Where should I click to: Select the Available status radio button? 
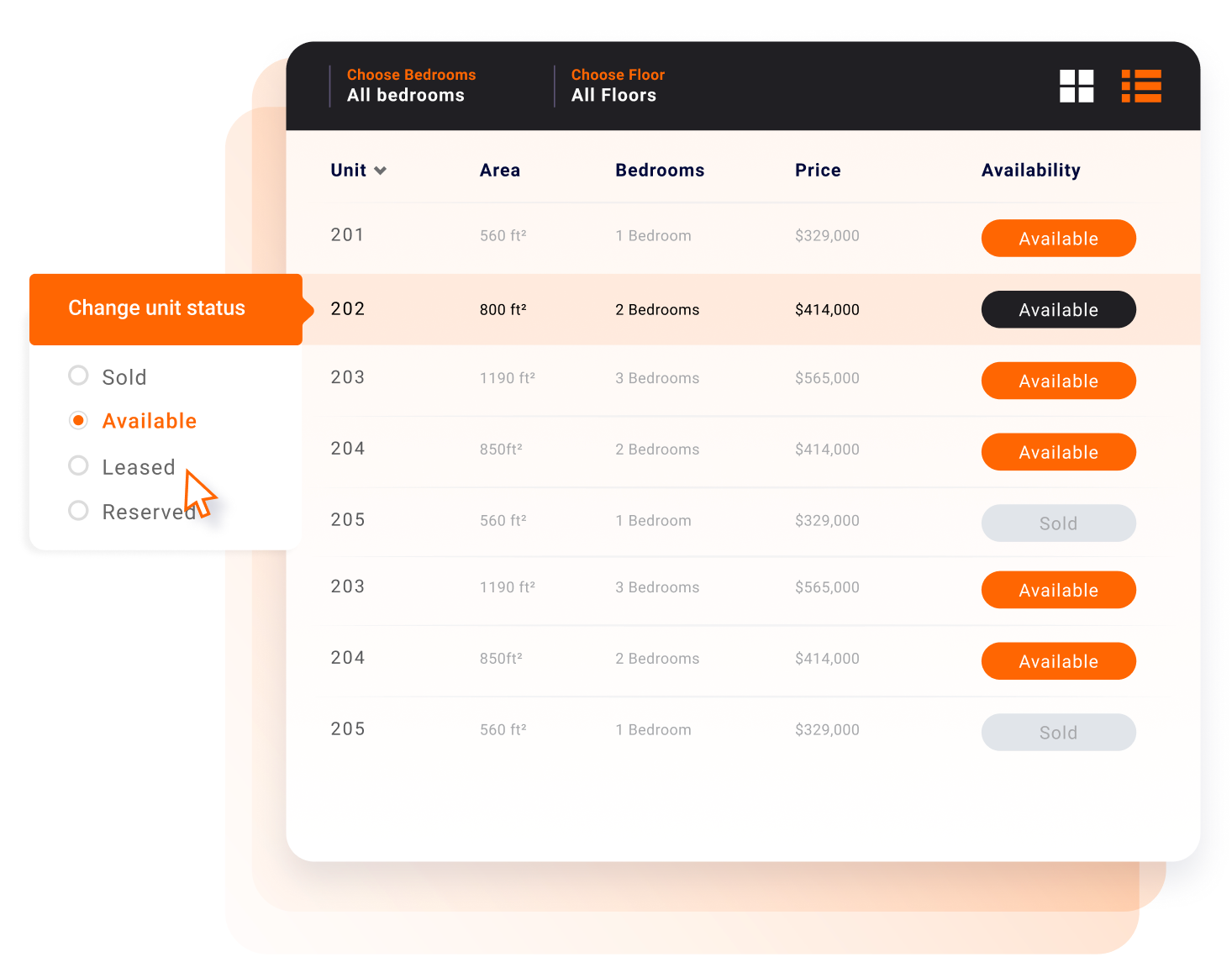[x=78, y=420]
